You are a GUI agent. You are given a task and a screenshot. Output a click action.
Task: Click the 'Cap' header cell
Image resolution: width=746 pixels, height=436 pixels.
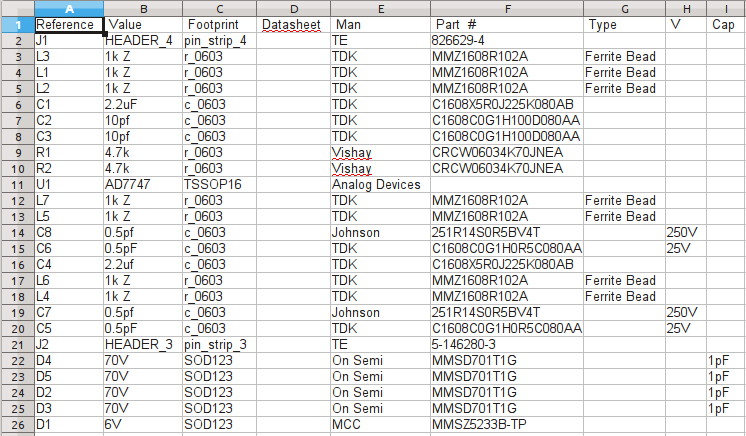[726, 25]
